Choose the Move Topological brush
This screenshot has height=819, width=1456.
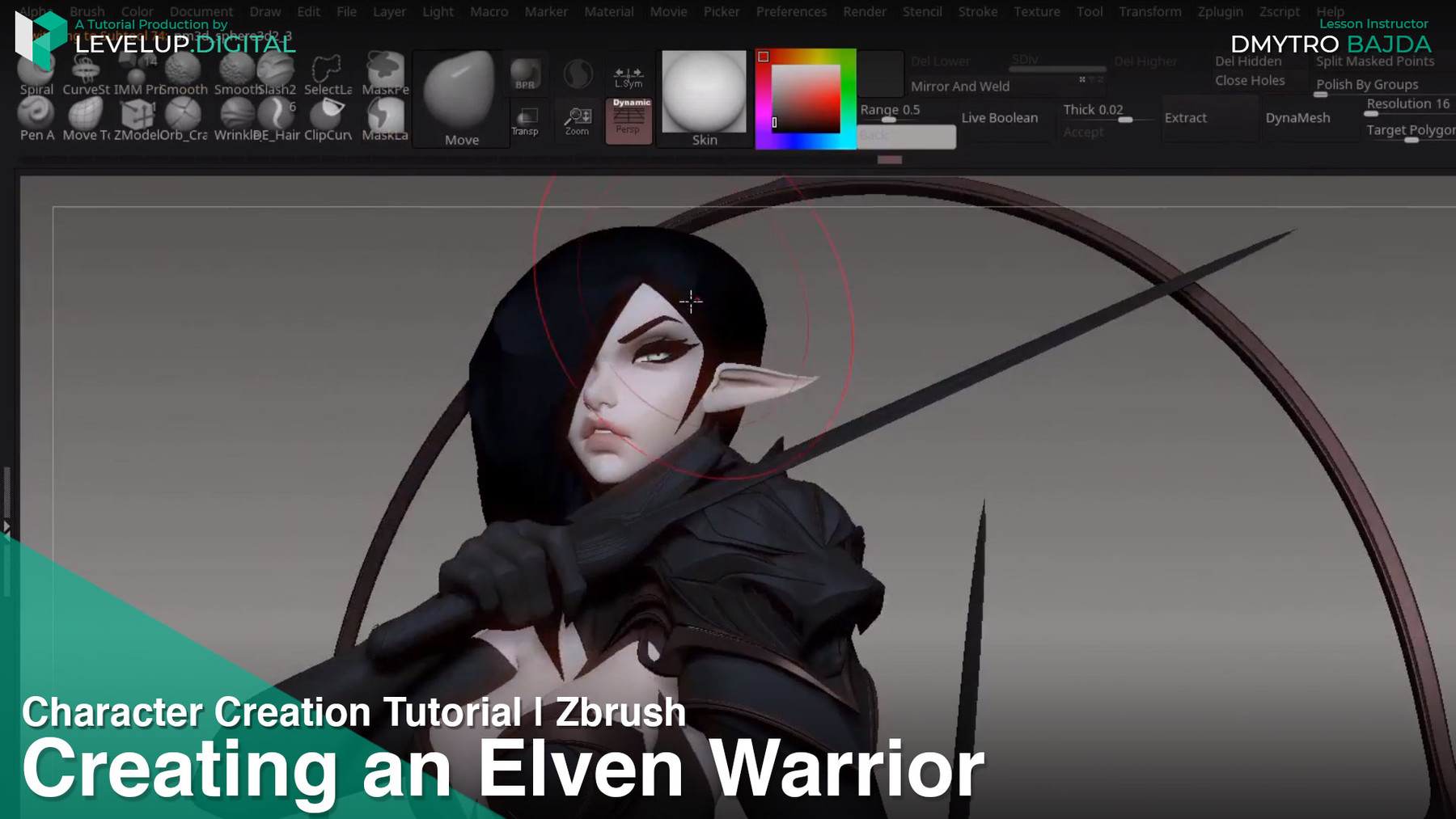pyautogui.click(x=86, y=120)
